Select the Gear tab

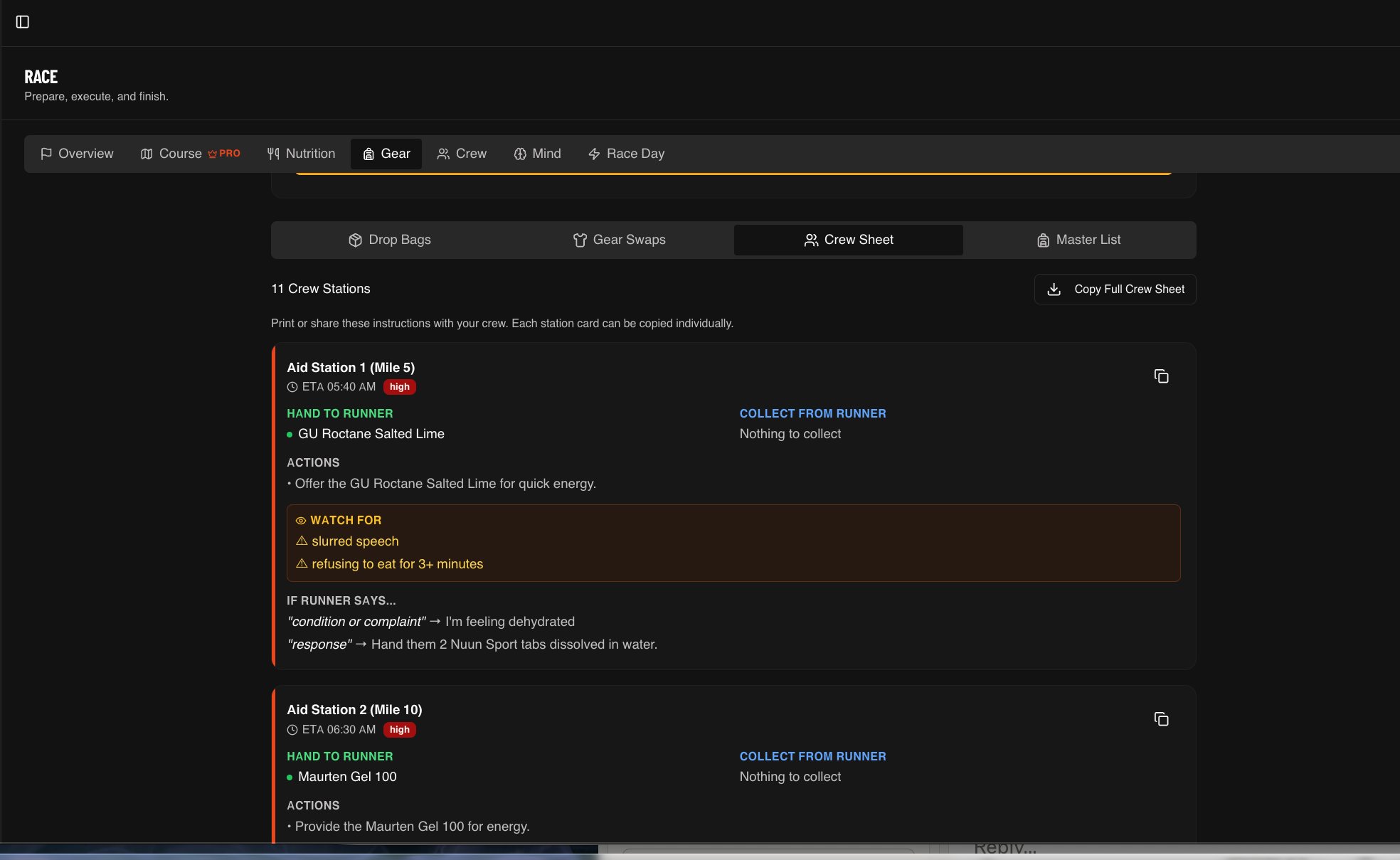click(386, 154)
